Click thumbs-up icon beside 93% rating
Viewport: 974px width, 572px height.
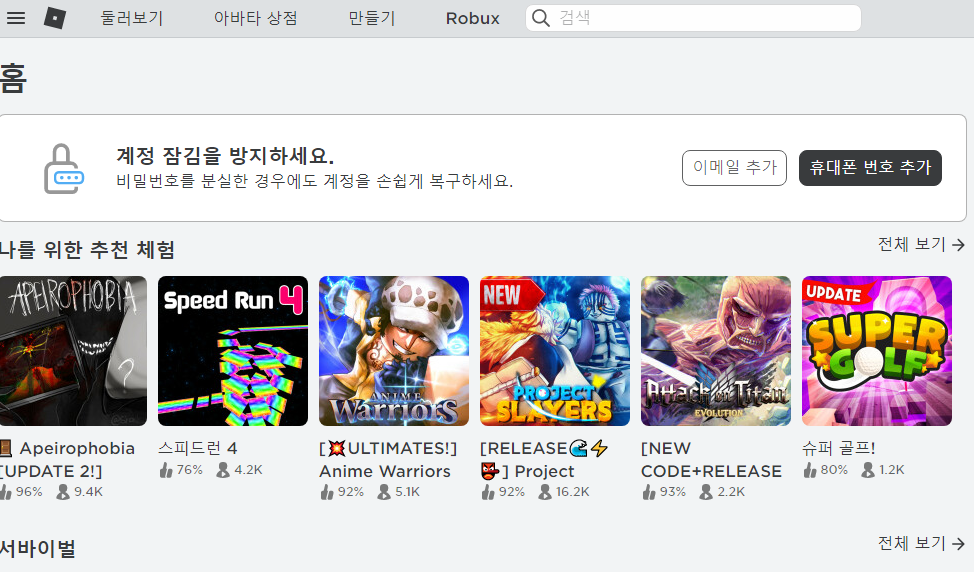pos(649,492)
